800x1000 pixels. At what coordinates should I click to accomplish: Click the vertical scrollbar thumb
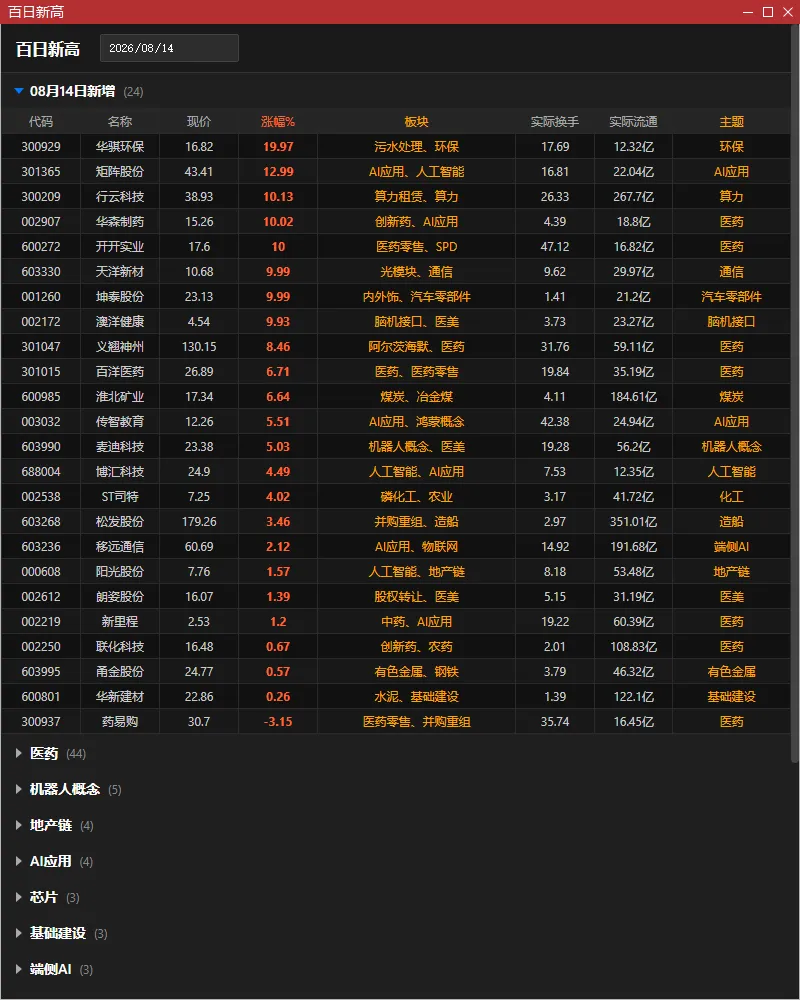(x=794, y=393)
